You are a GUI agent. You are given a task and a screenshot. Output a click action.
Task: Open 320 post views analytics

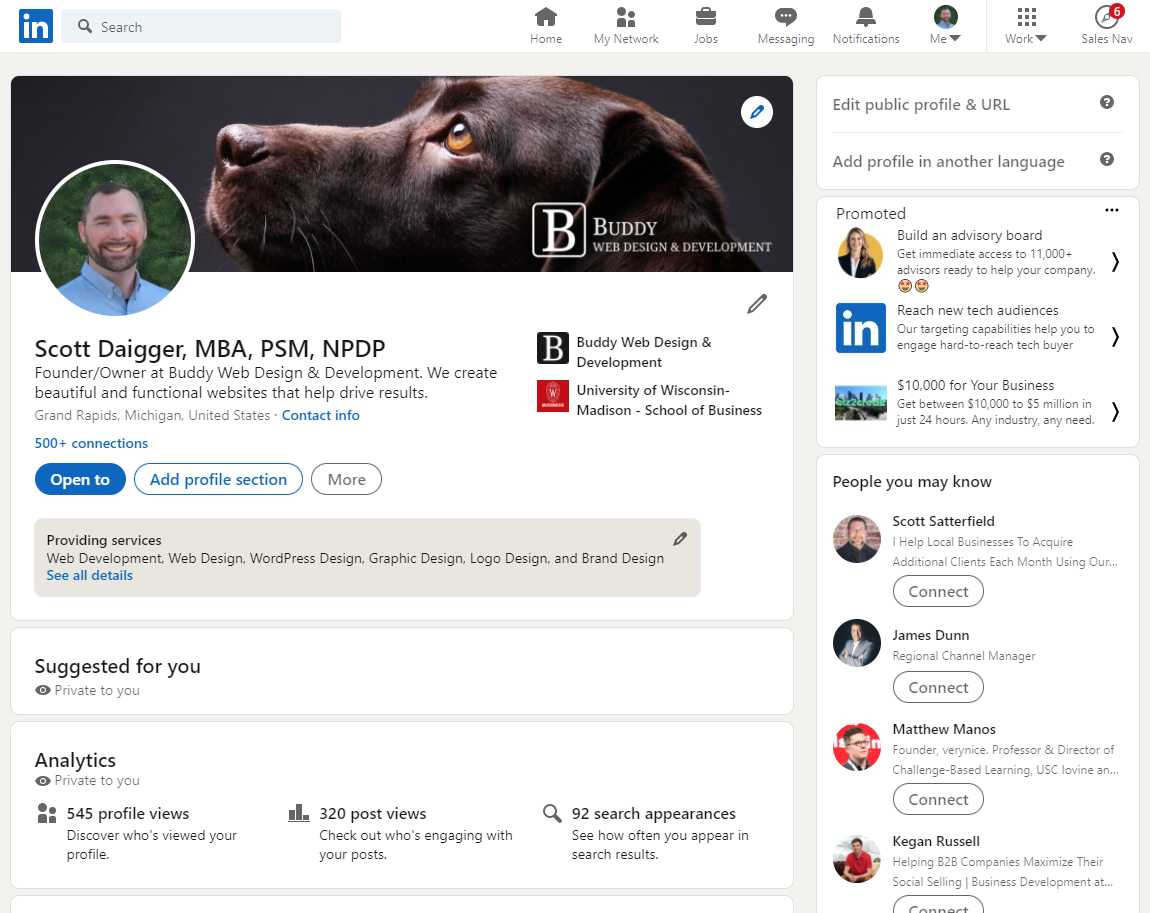(373, 813)
